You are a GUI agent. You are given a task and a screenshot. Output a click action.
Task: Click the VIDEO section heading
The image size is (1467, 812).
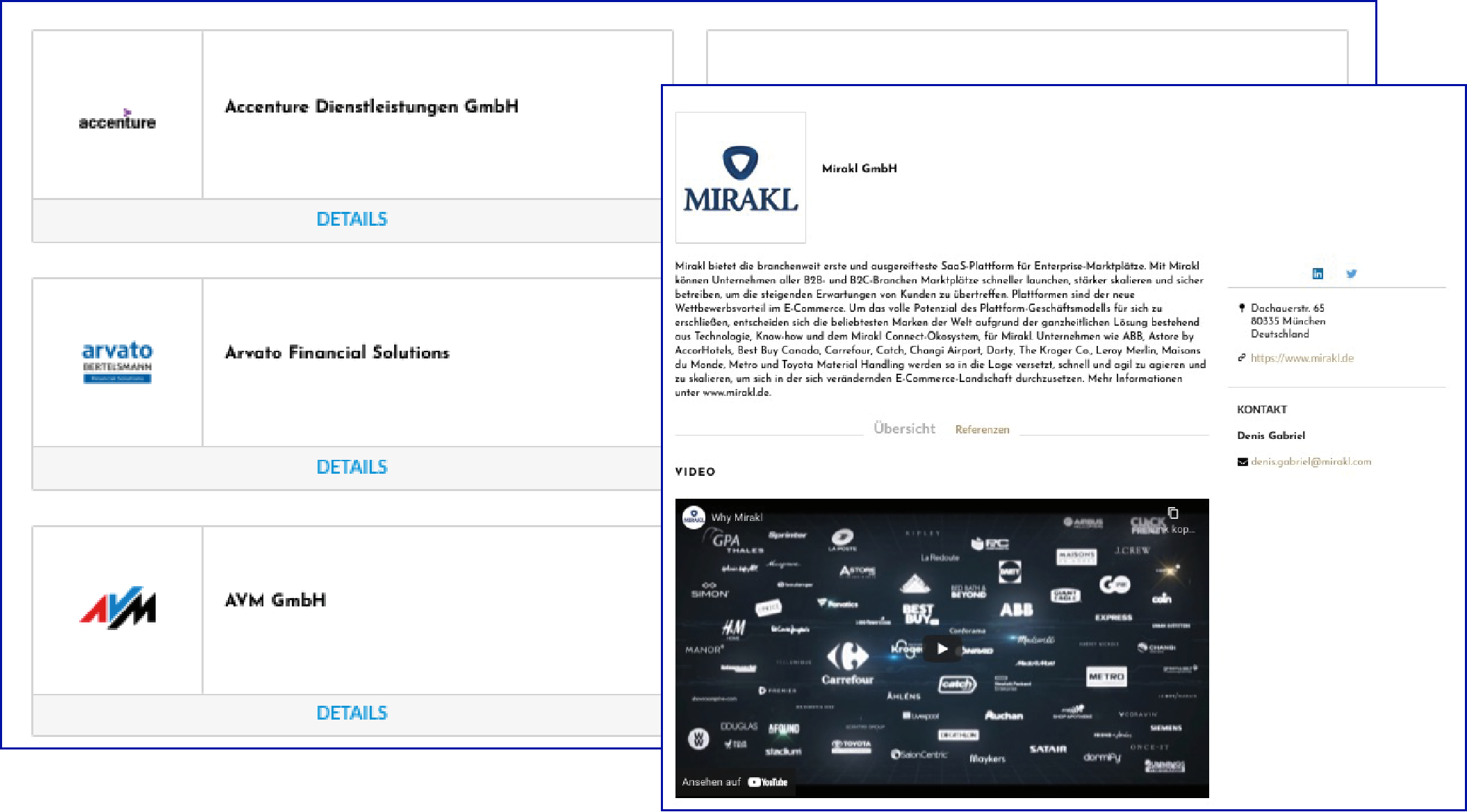[x=695, y=472]
